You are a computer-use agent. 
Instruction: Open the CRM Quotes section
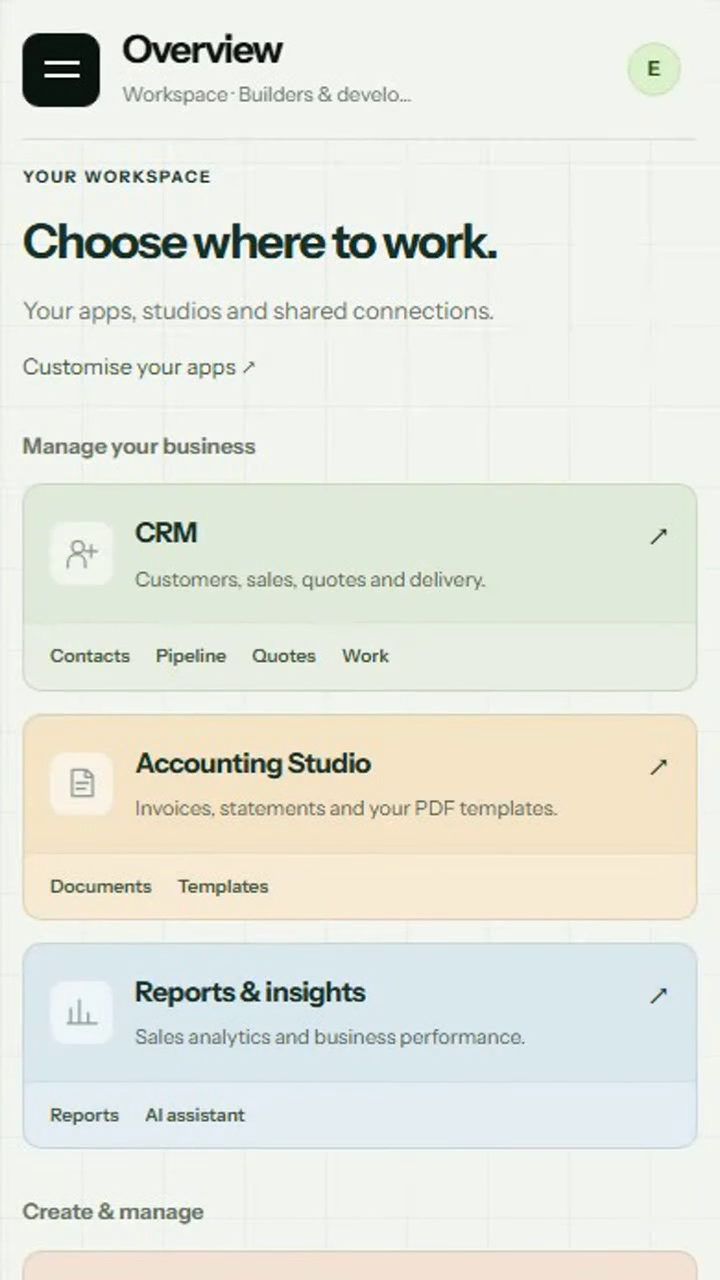(x=284, y=656)
